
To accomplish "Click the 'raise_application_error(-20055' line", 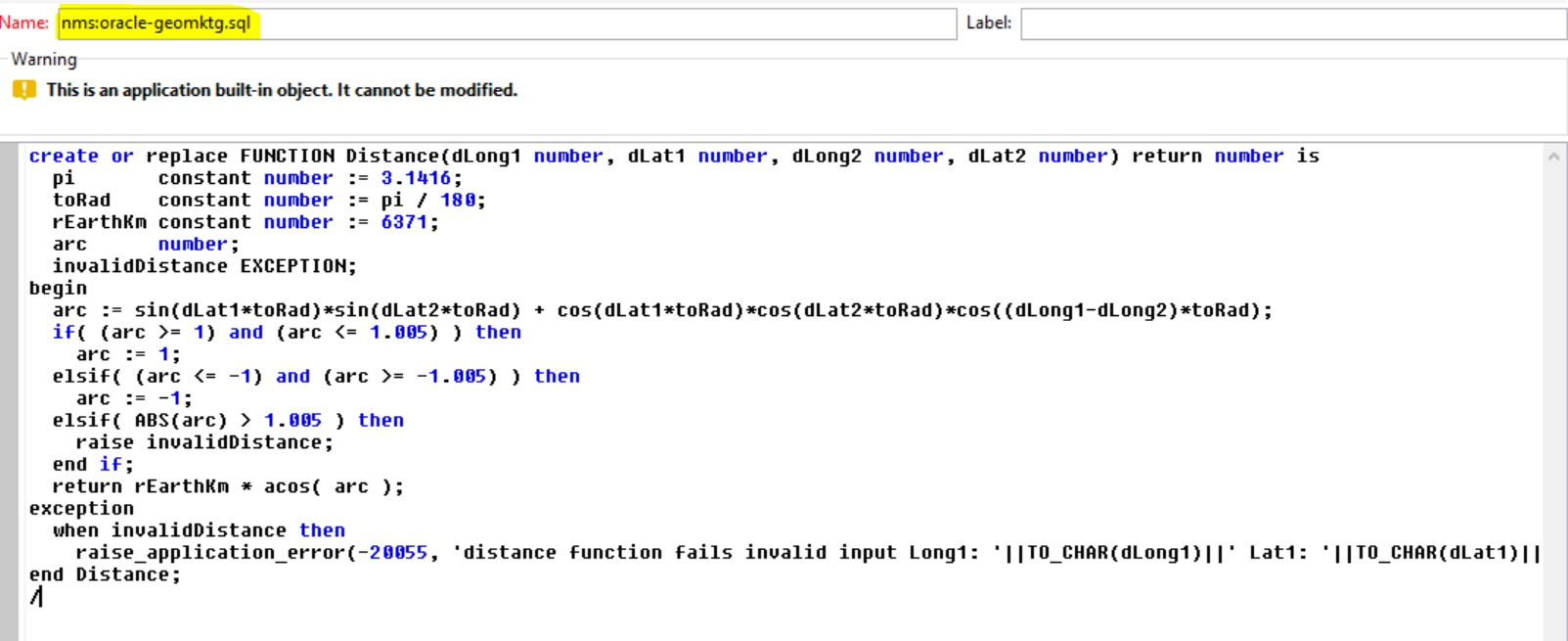I will point(808,553).
